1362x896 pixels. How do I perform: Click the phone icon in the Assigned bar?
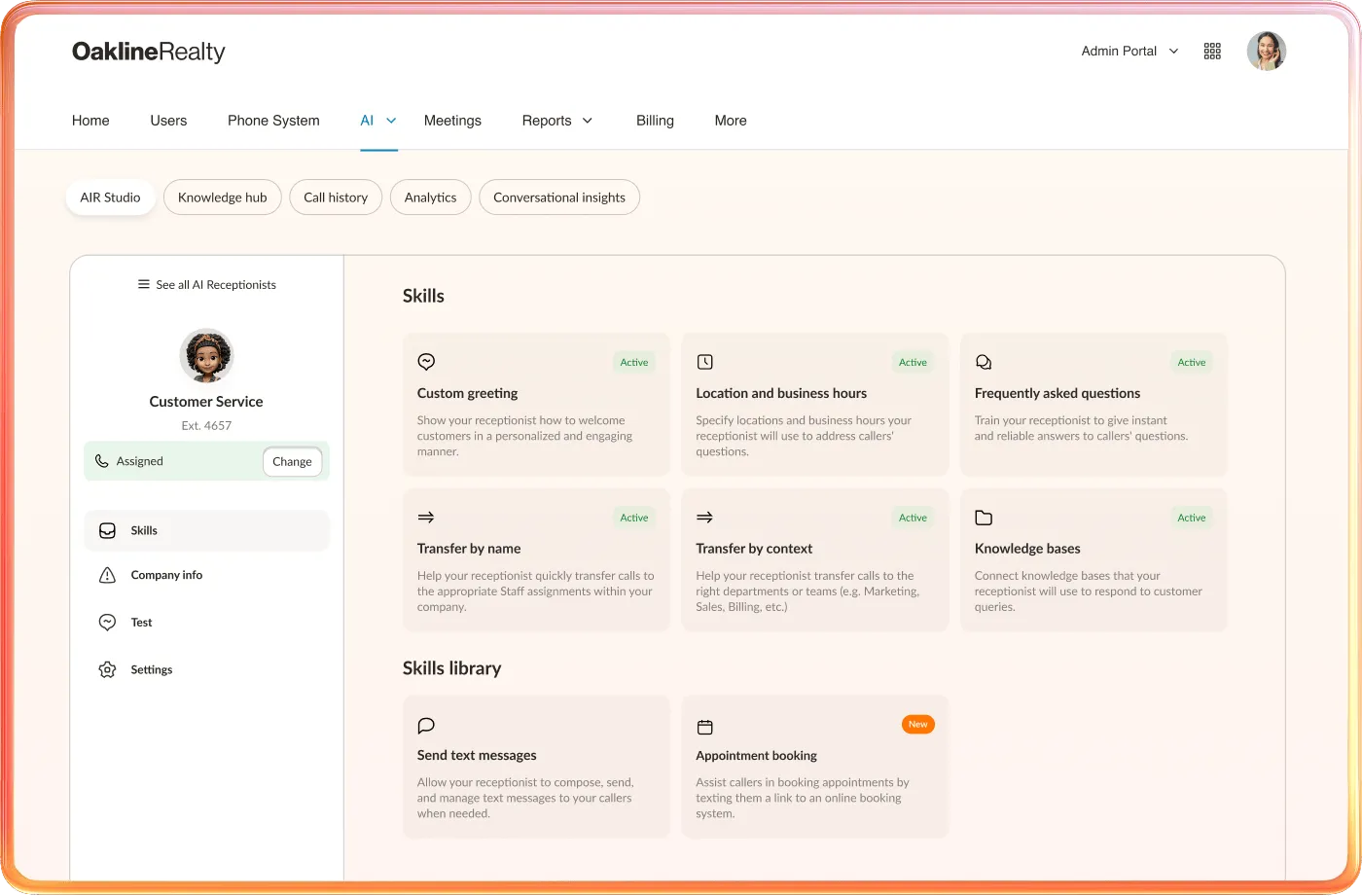102,460
